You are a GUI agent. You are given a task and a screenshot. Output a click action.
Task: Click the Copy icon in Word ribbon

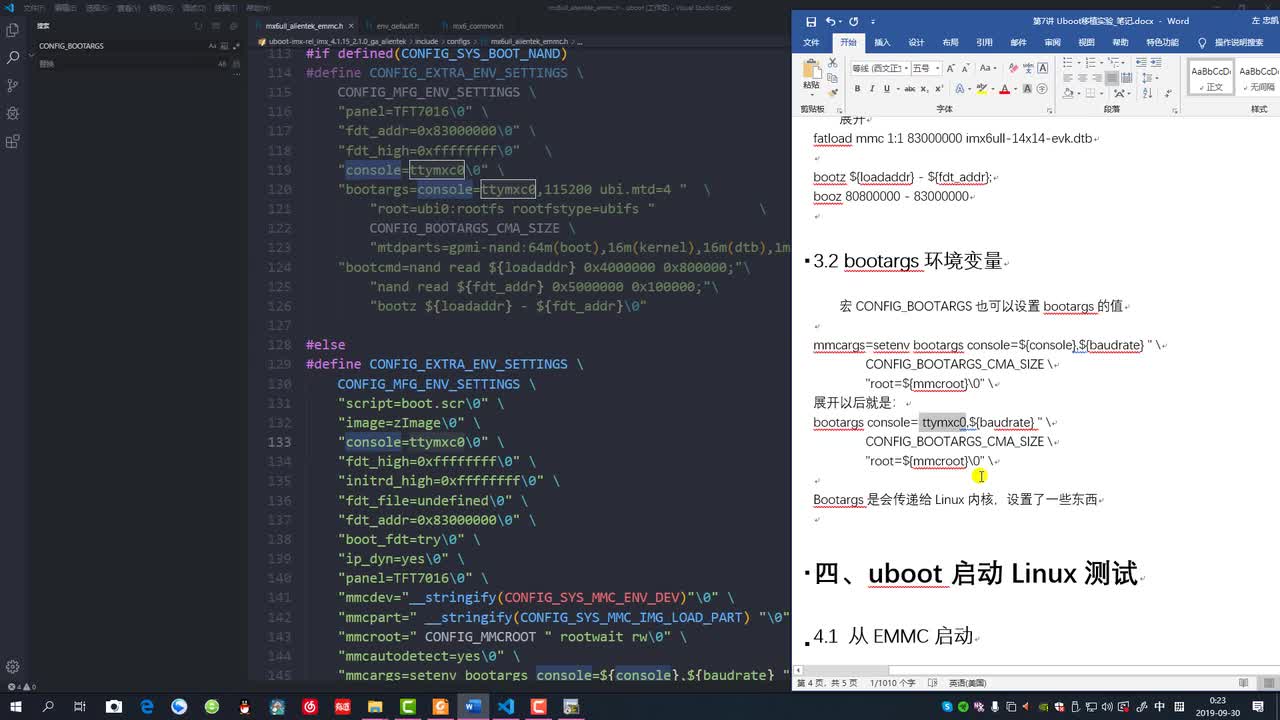pyautogui.click(x=832, y=78)
